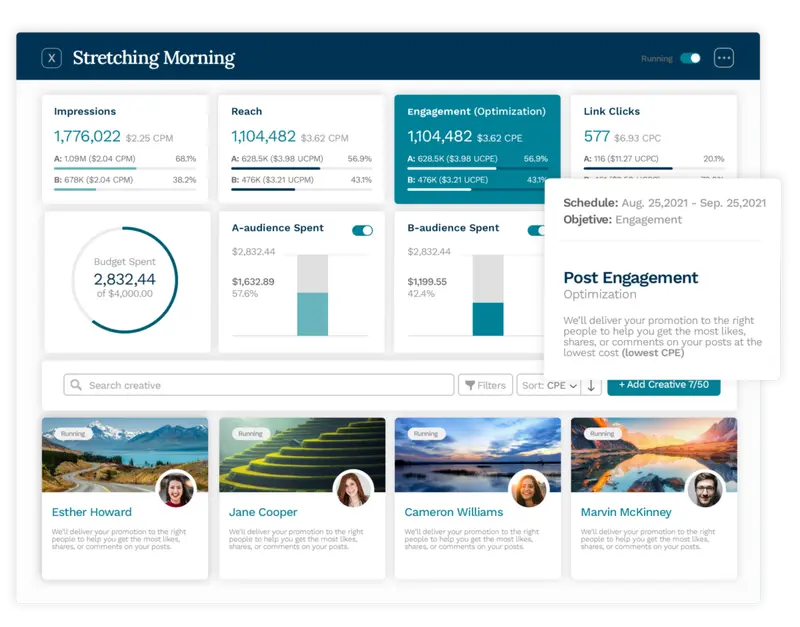Viewport: 800px width, 627px height.
Task: Toggle the B-audience Spent switch
Action: [537, 230]
